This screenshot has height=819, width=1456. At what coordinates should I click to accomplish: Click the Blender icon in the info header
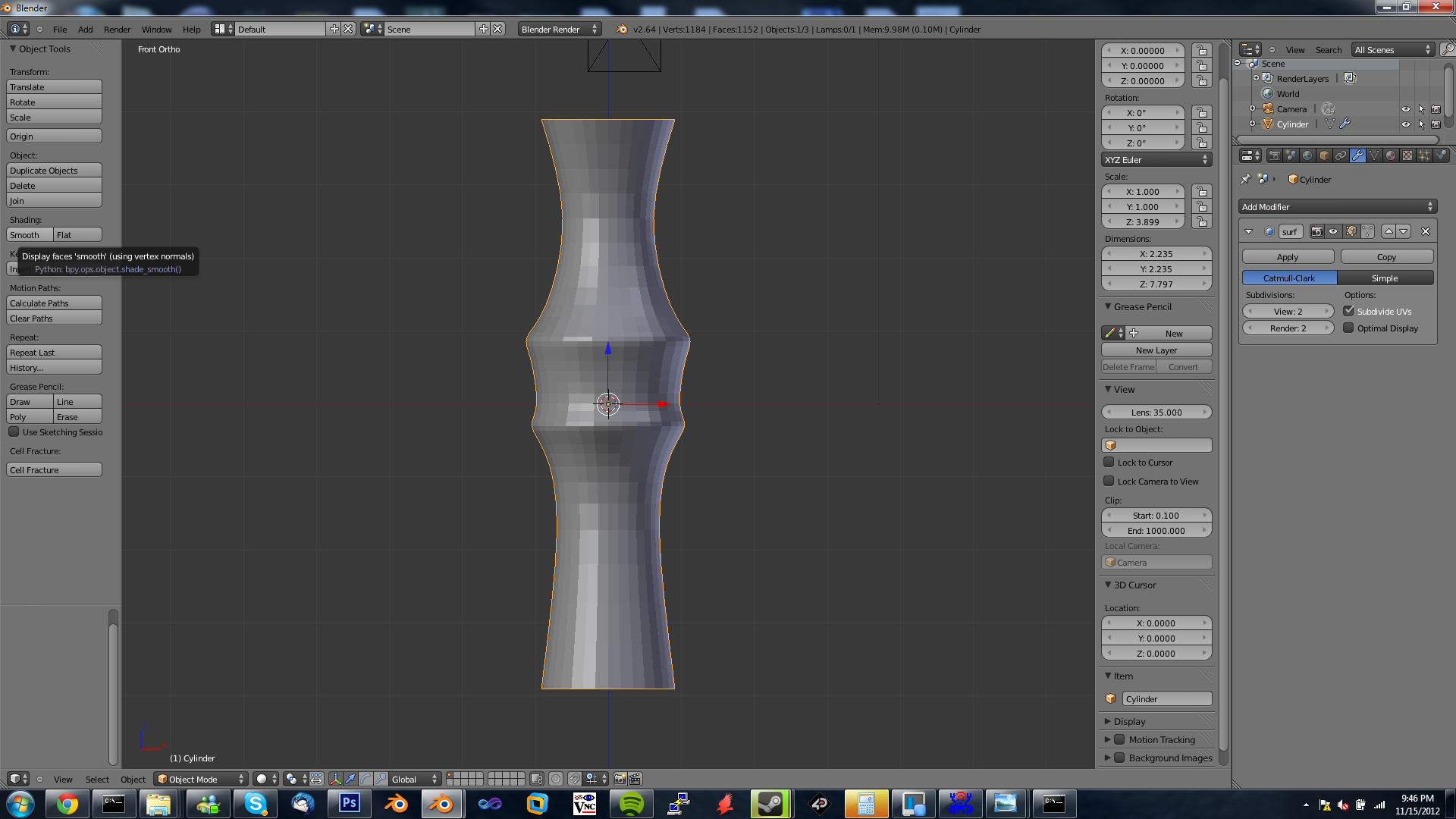coord(623,30)
